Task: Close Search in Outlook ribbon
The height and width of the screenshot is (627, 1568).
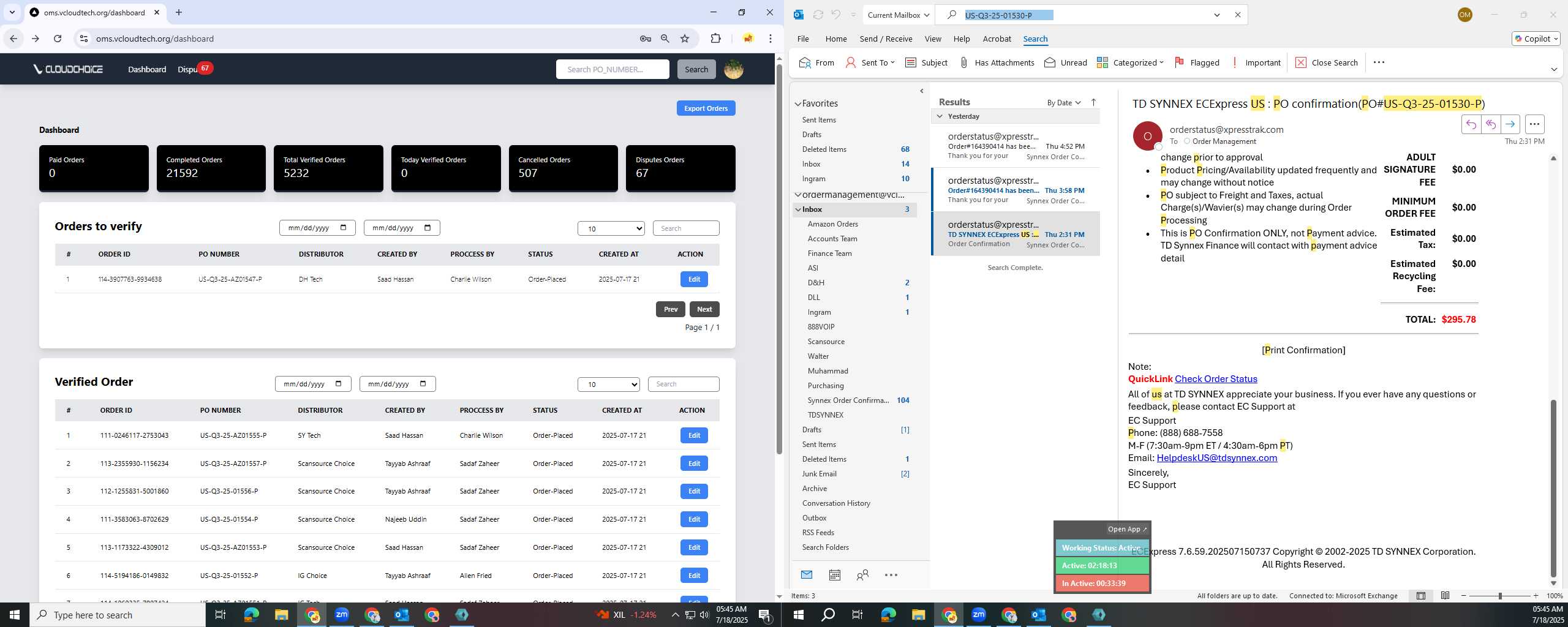Action: pyautogui.click(x=1327, y=62)
